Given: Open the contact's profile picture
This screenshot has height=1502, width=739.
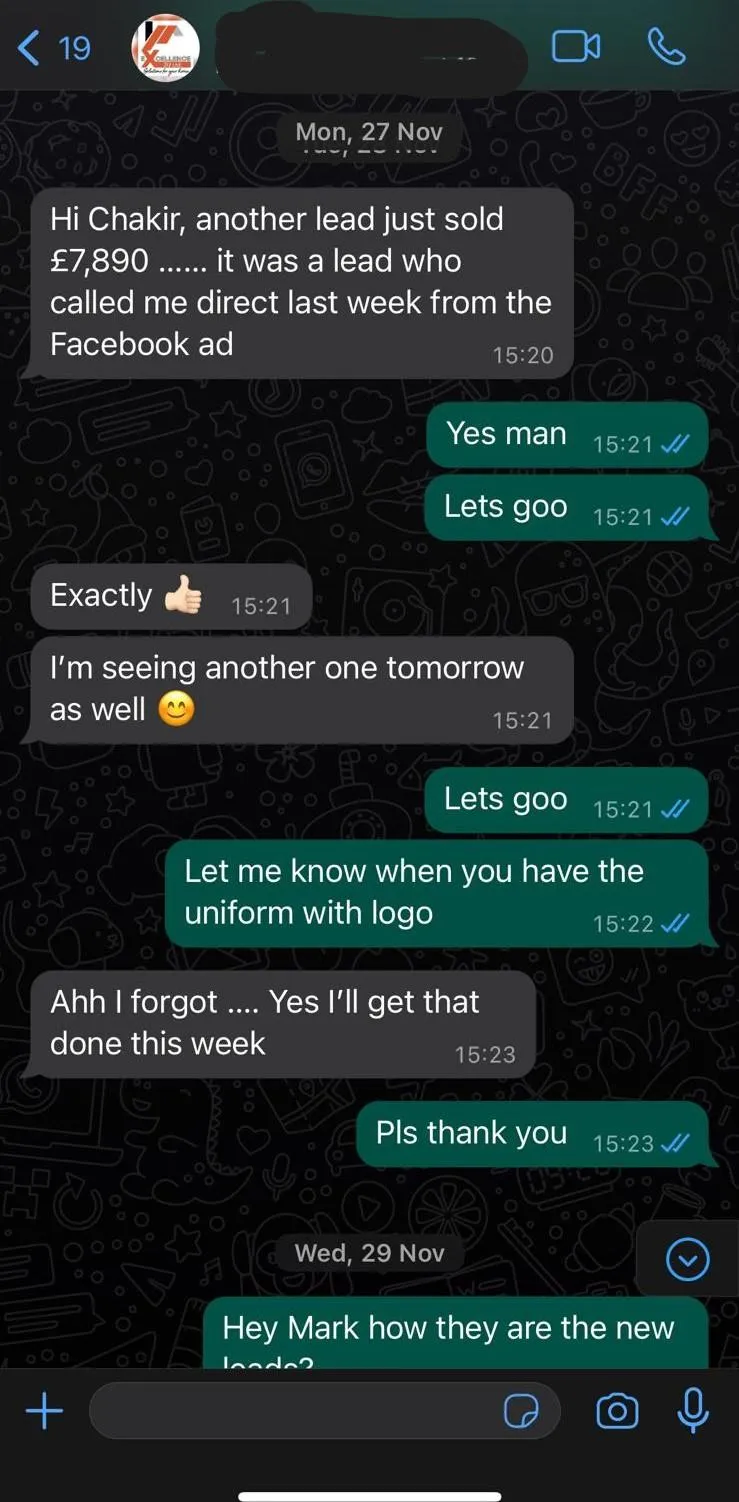Looking at the screenshot, I should (166, 48).
